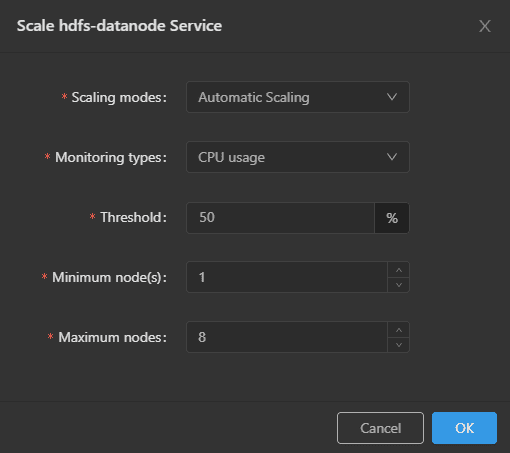Focus the Minimum node(s) number field
This screenshot has width=510, height=453.
click(287, 277)
